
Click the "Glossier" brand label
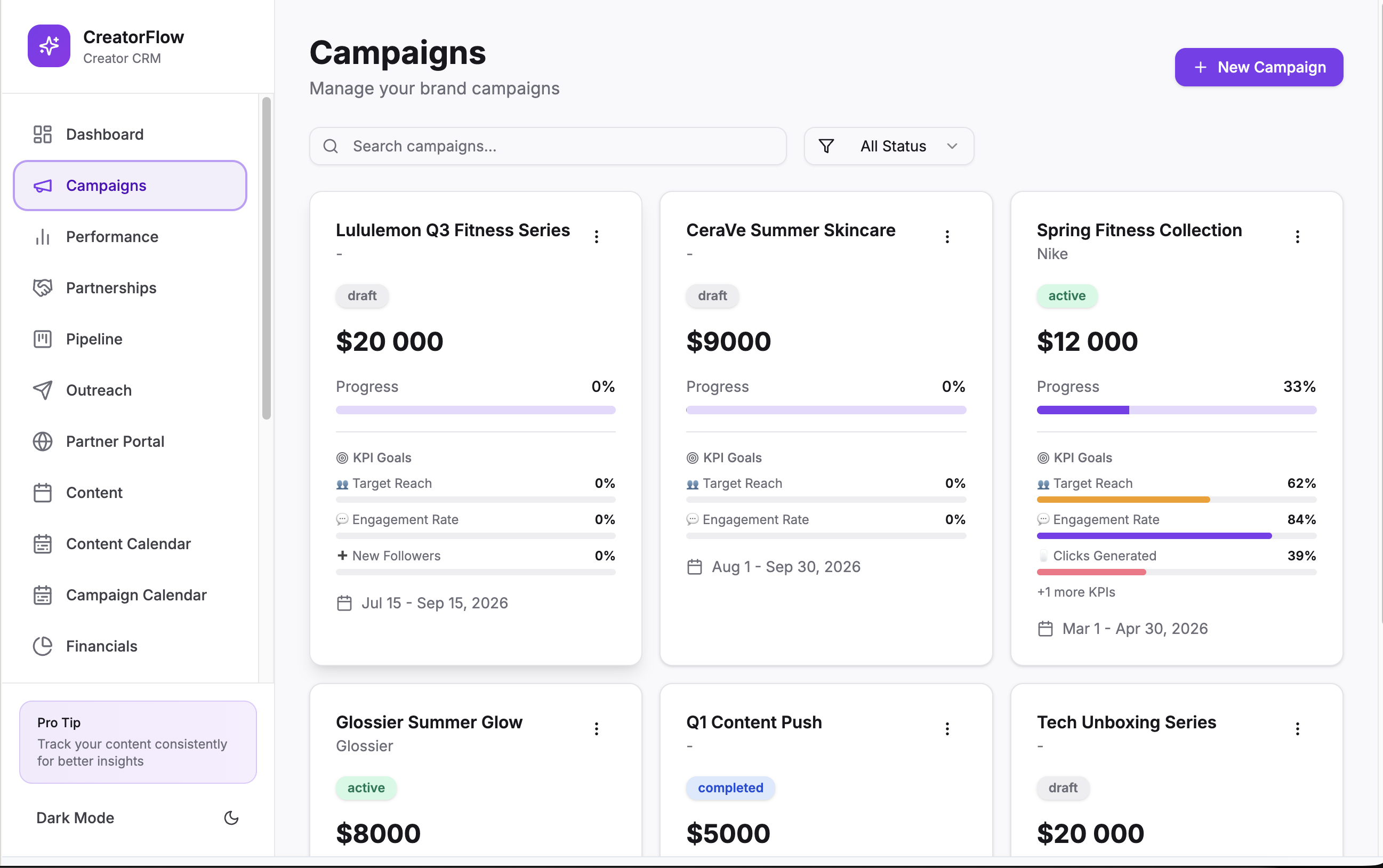[x=365, y=746]
